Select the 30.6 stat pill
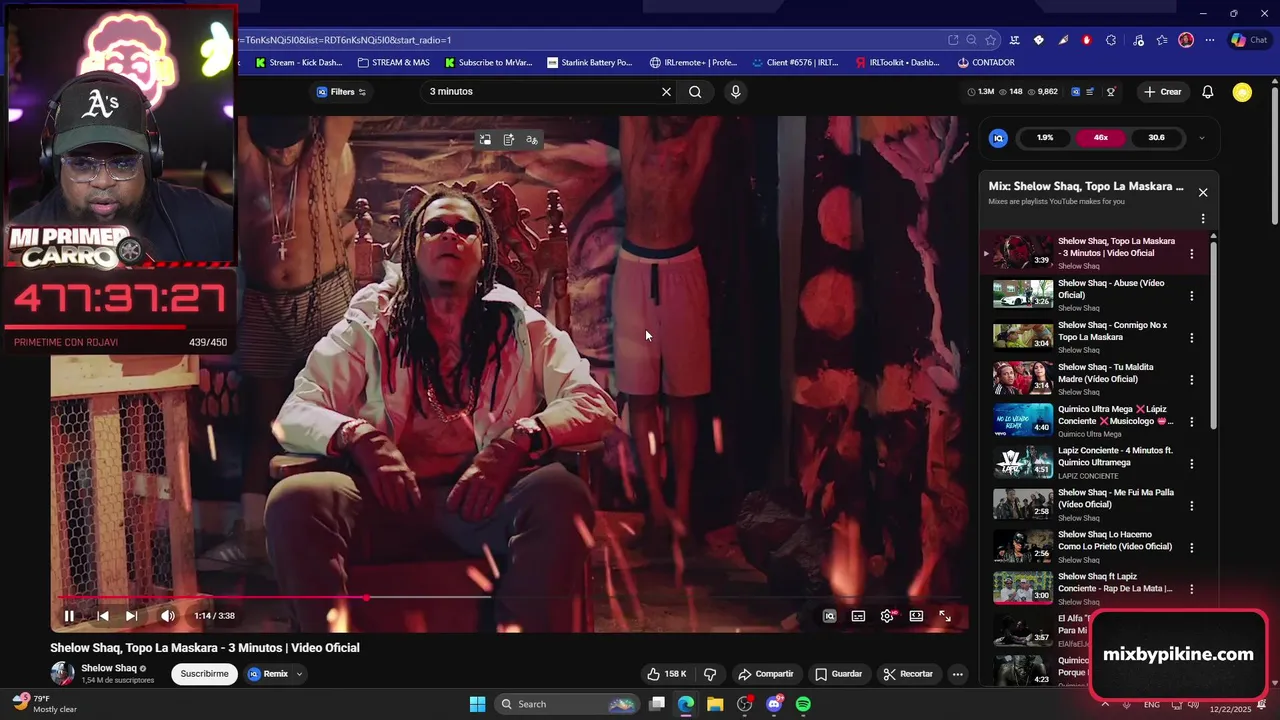 (1156, 138)
